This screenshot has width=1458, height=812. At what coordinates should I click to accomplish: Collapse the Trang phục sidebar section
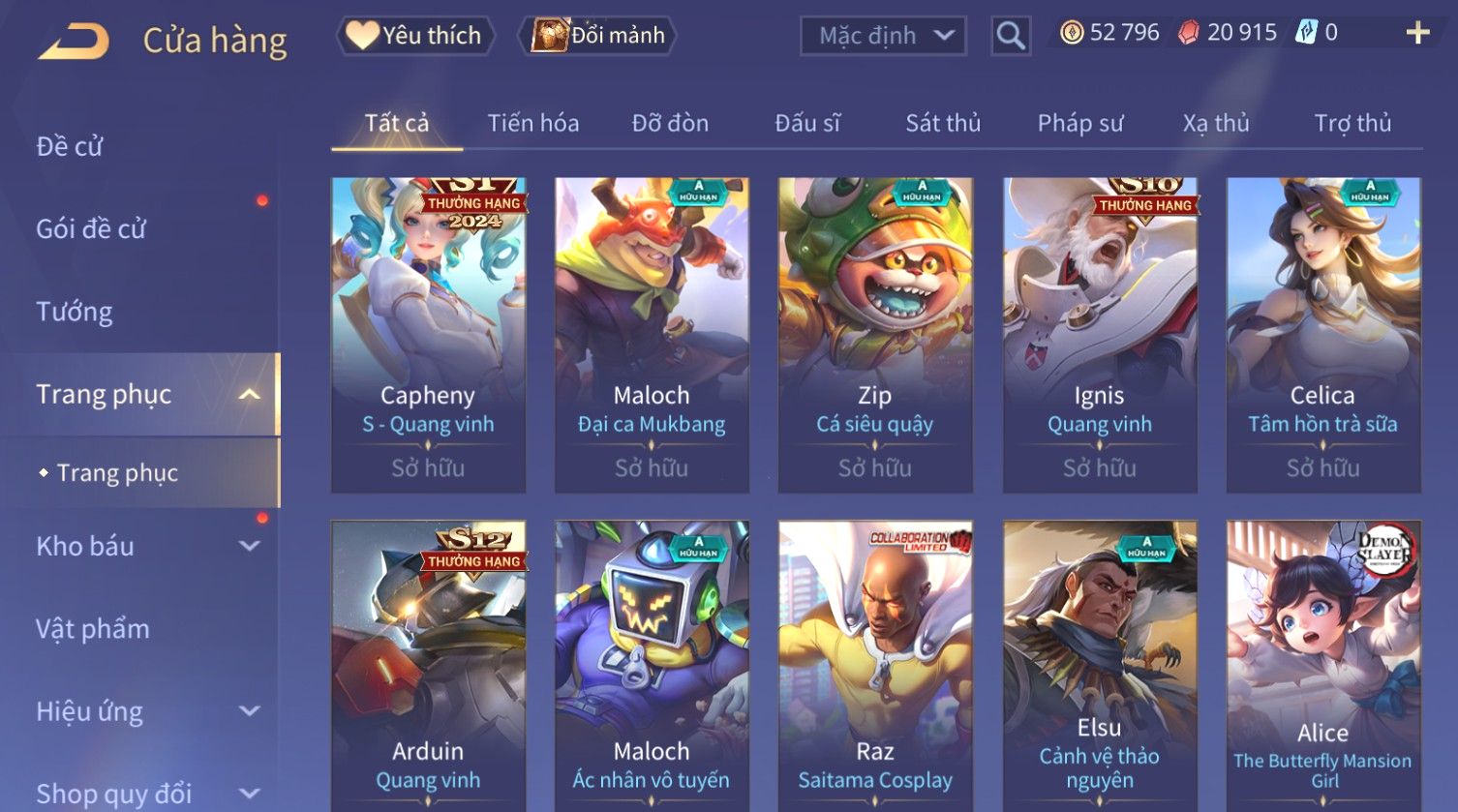tap(249, 395)
